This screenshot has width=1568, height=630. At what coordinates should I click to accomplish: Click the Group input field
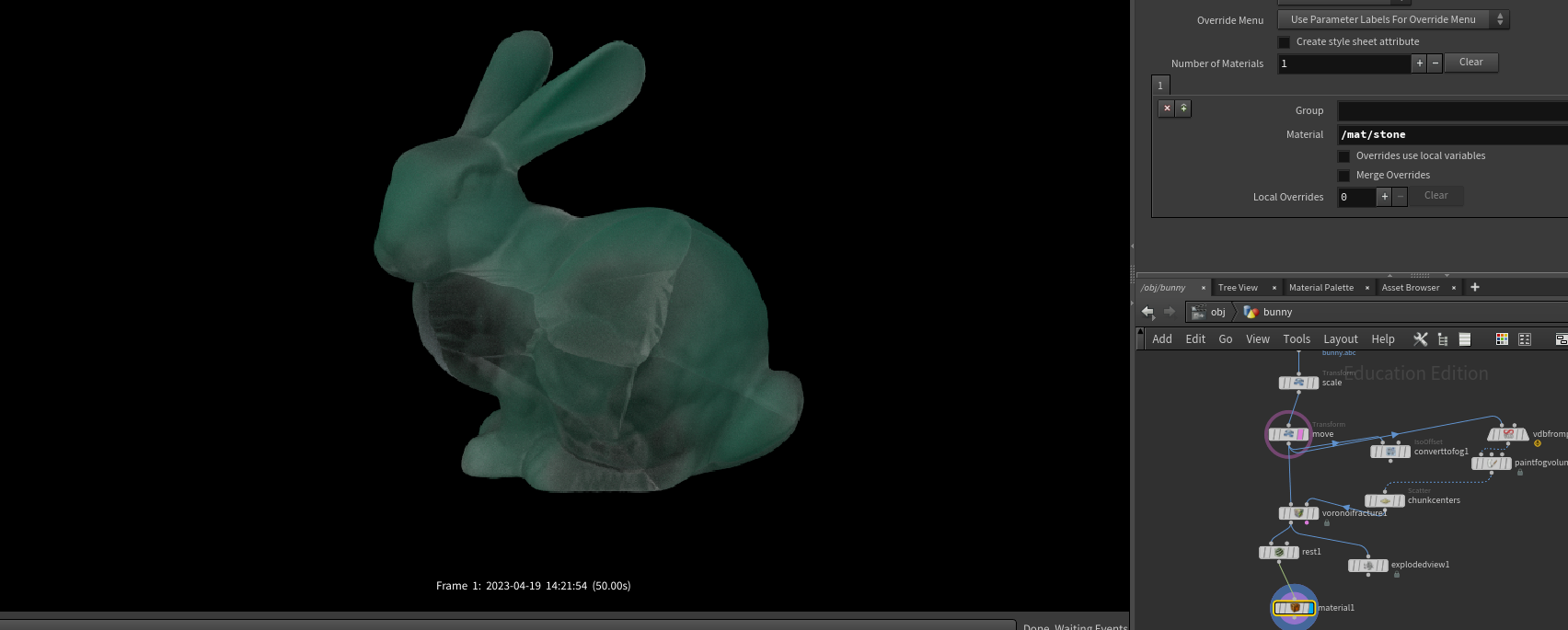point(1453,111)
